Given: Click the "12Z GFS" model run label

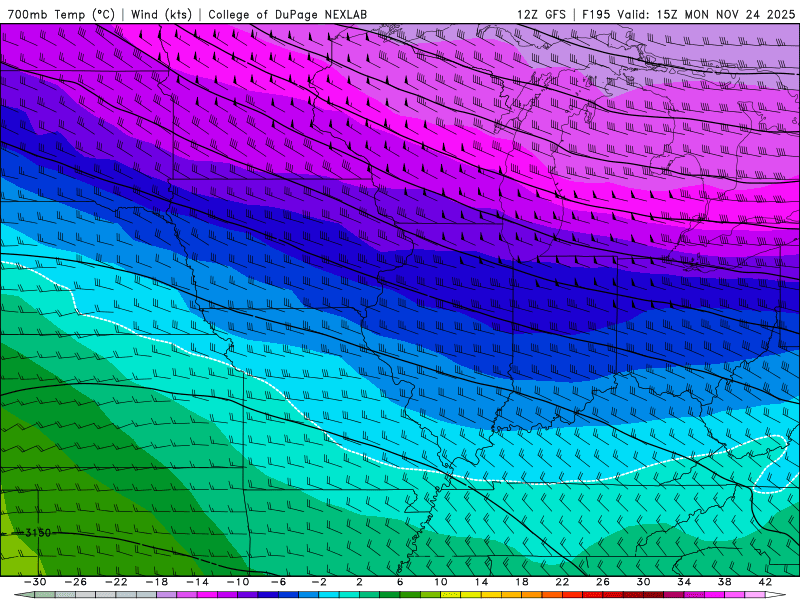Looking at the screenshot, I should pos(541,14).
